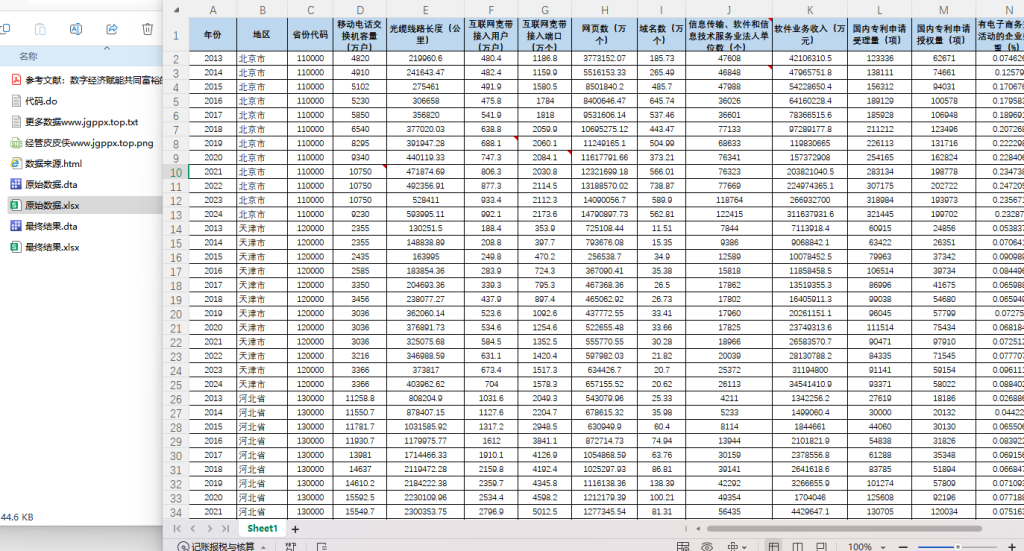This screenshot has height=551, width=1024.
Task: Click 天津市 cell in row 14
Action: (262, 228)
